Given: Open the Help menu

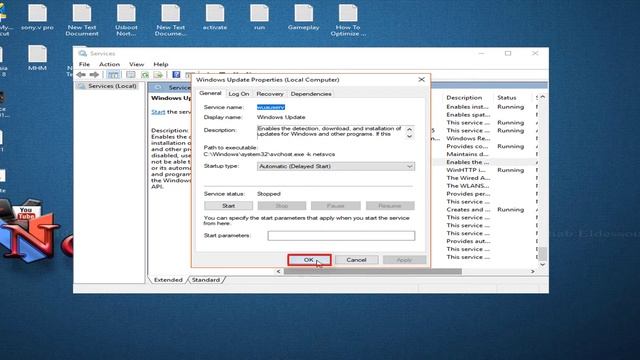Looking at the screenshot, I should (x=161, y=64).
